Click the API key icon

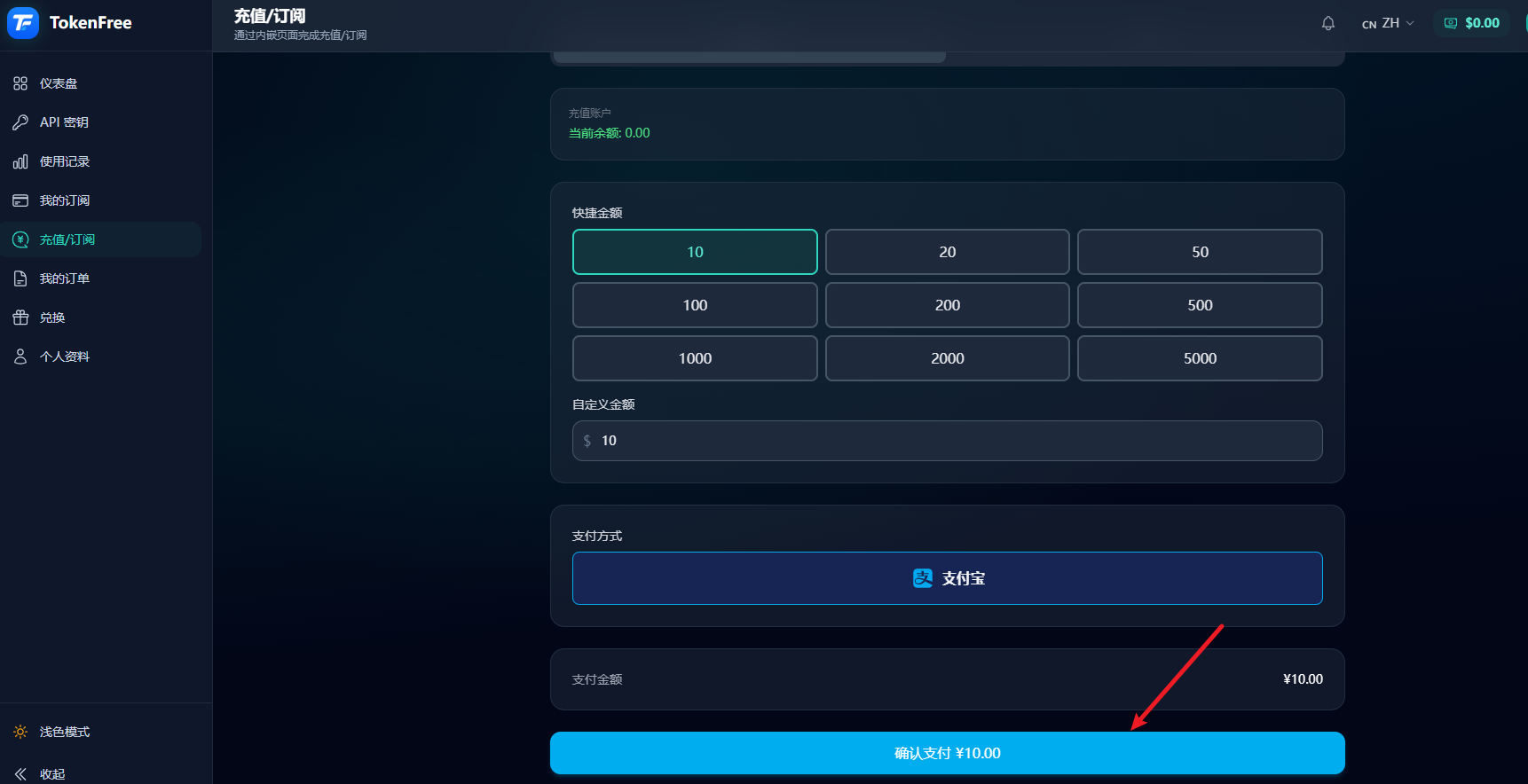[20, 122]
